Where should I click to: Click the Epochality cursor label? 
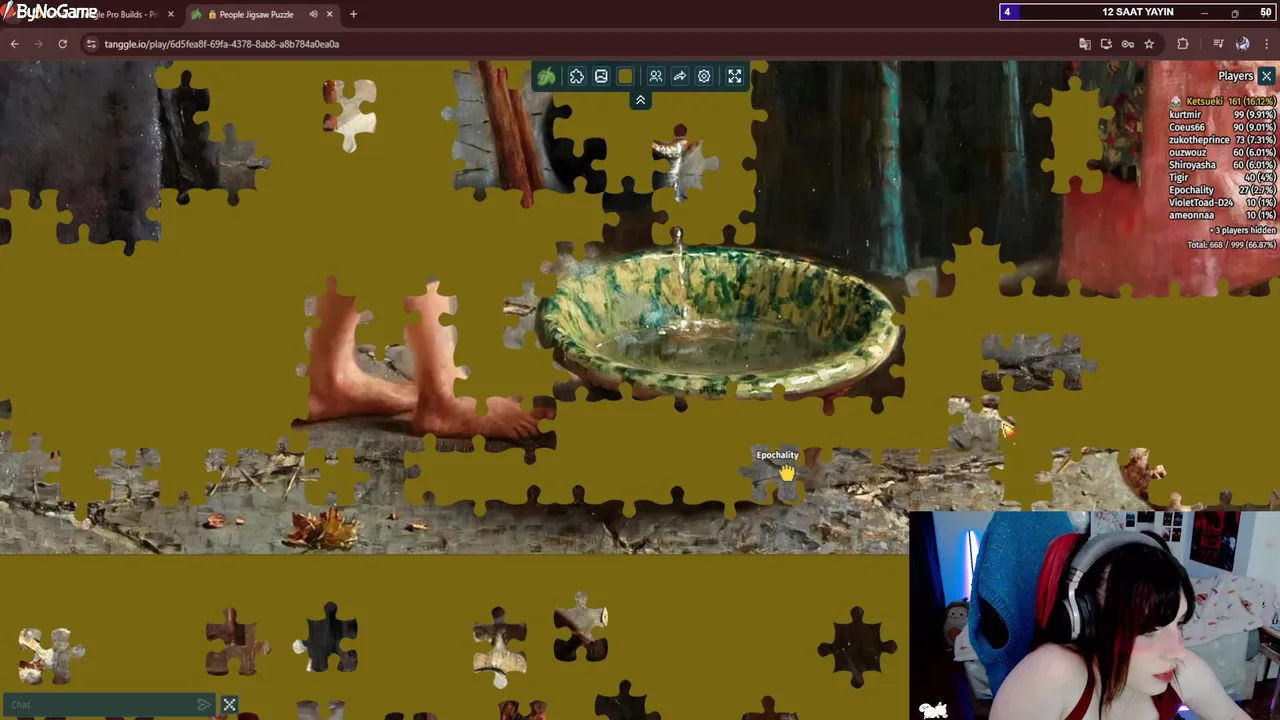tap(777, 455)
